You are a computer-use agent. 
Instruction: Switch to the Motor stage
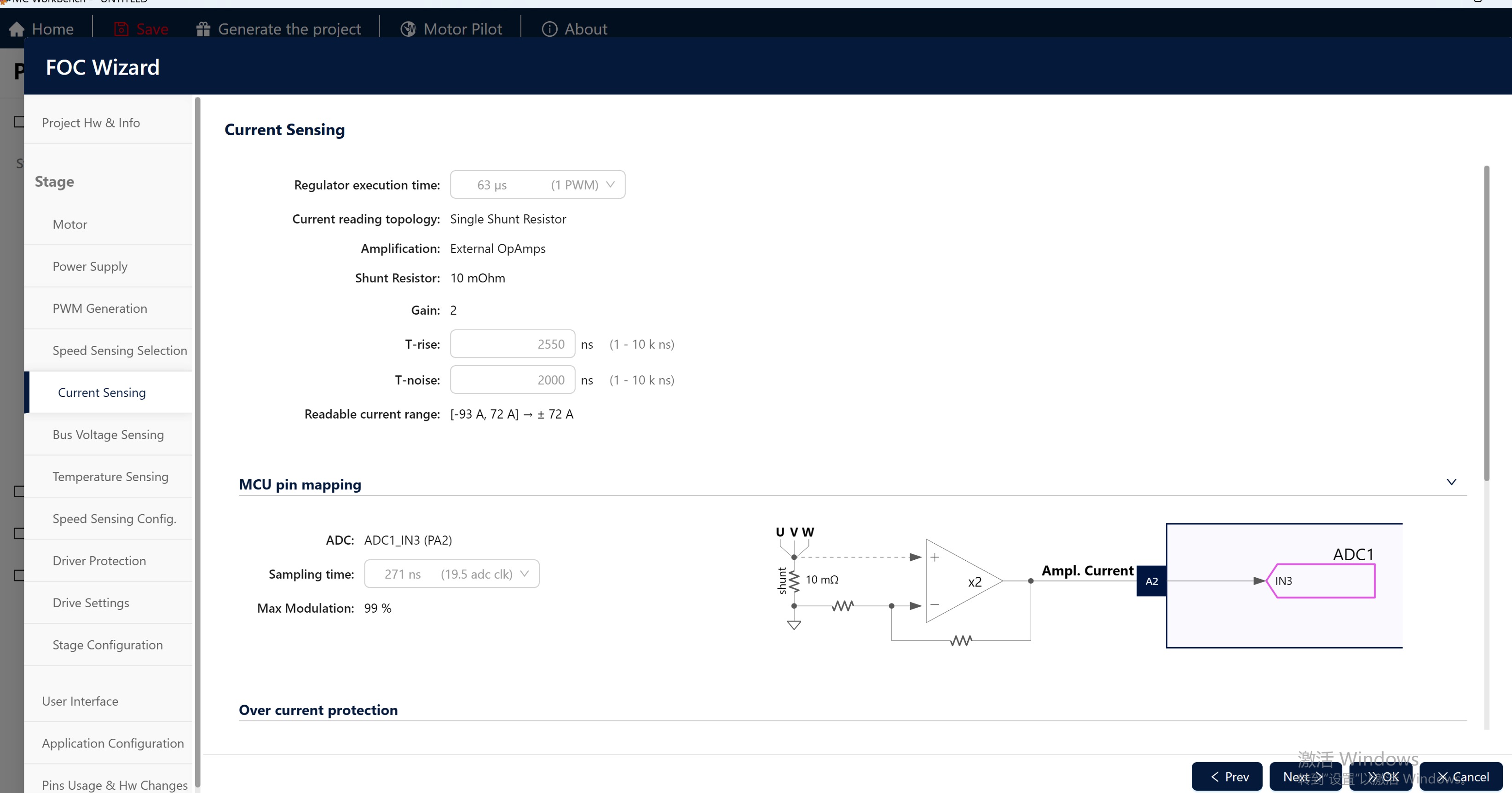tap(69, 224)
